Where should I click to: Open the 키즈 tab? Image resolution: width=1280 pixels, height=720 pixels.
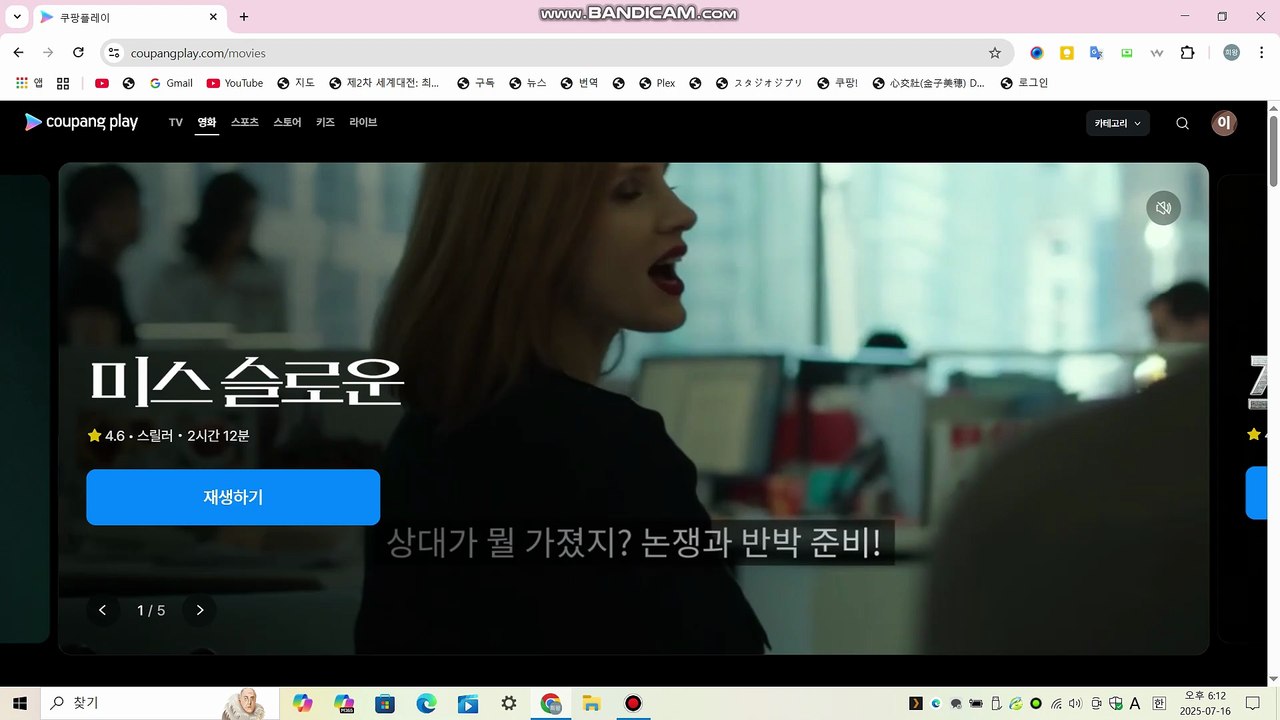(325, 122)
